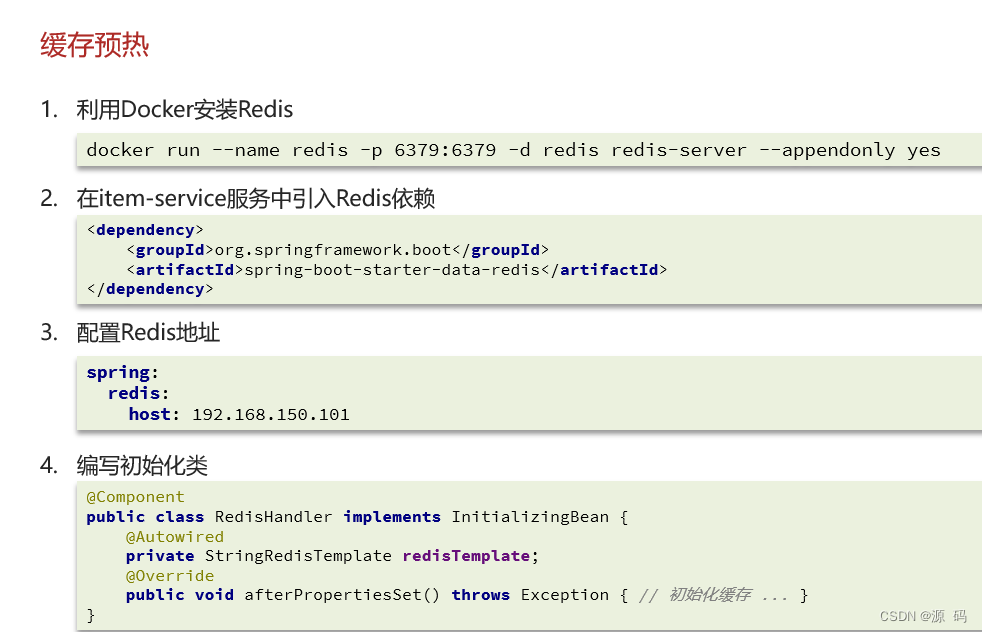Click the afterPropertiesSet() method line

(x=467, y=595)
